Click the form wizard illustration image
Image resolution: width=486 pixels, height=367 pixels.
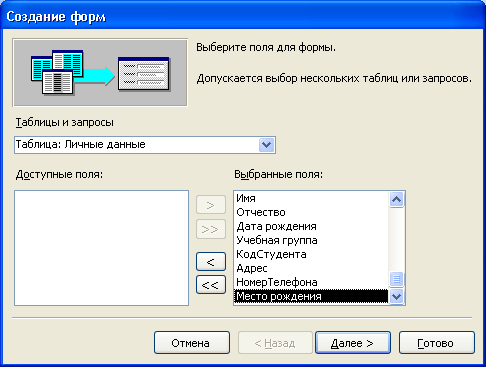click(100, 72)
